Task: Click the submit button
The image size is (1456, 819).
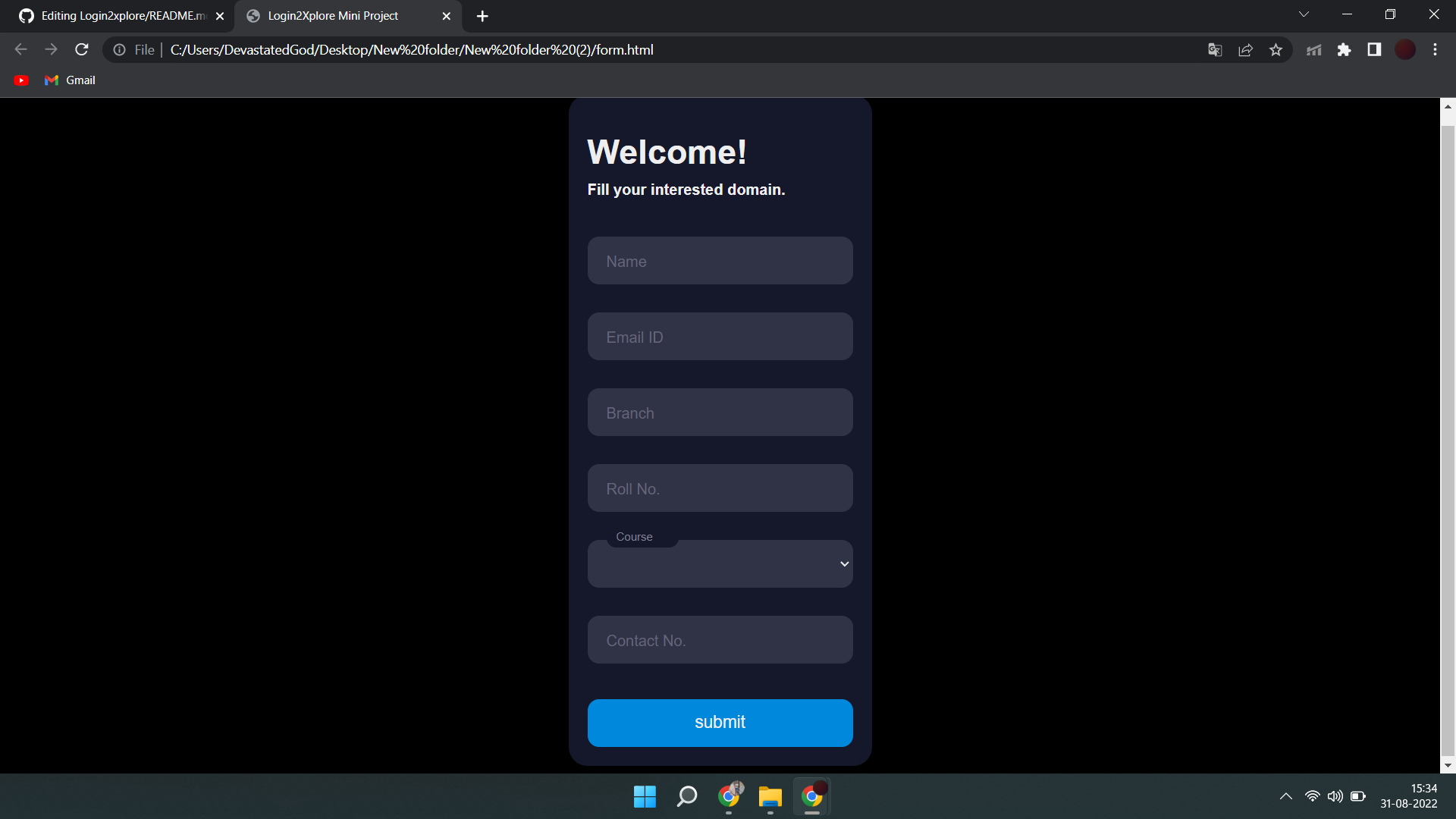Action: click(x=720, y=722)
